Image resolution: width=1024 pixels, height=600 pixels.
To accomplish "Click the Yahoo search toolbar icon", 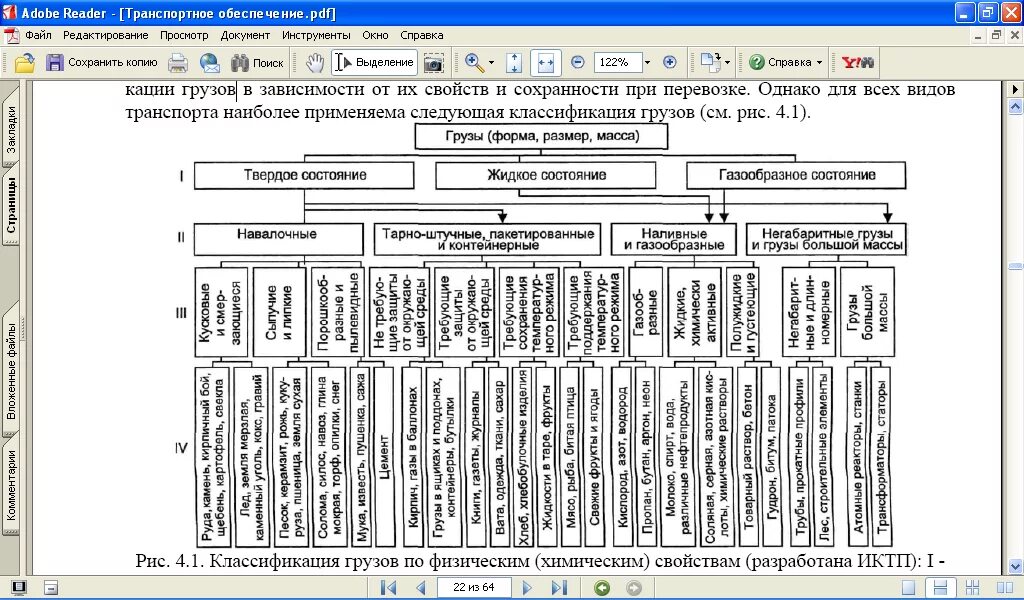I will 857,63.
